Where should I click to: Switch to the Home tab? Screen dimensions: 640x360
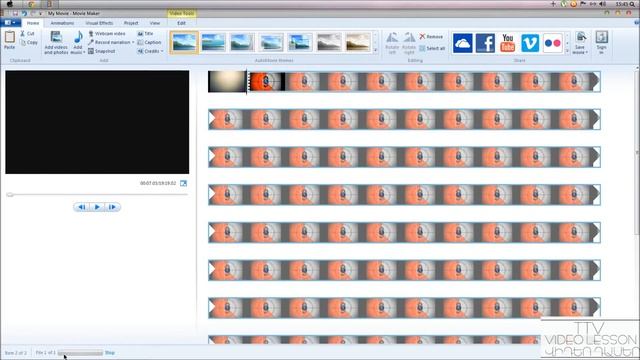coord(33,23)
